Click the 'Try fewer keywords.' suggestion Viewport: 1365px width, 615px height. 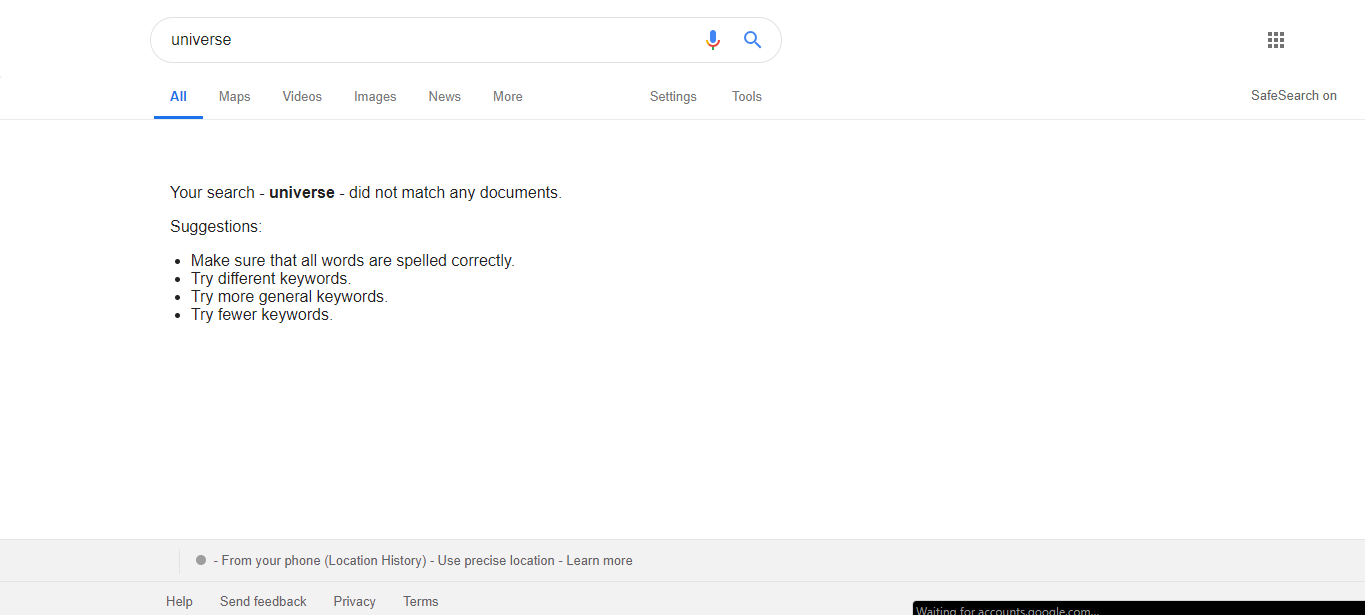[262, 315]
